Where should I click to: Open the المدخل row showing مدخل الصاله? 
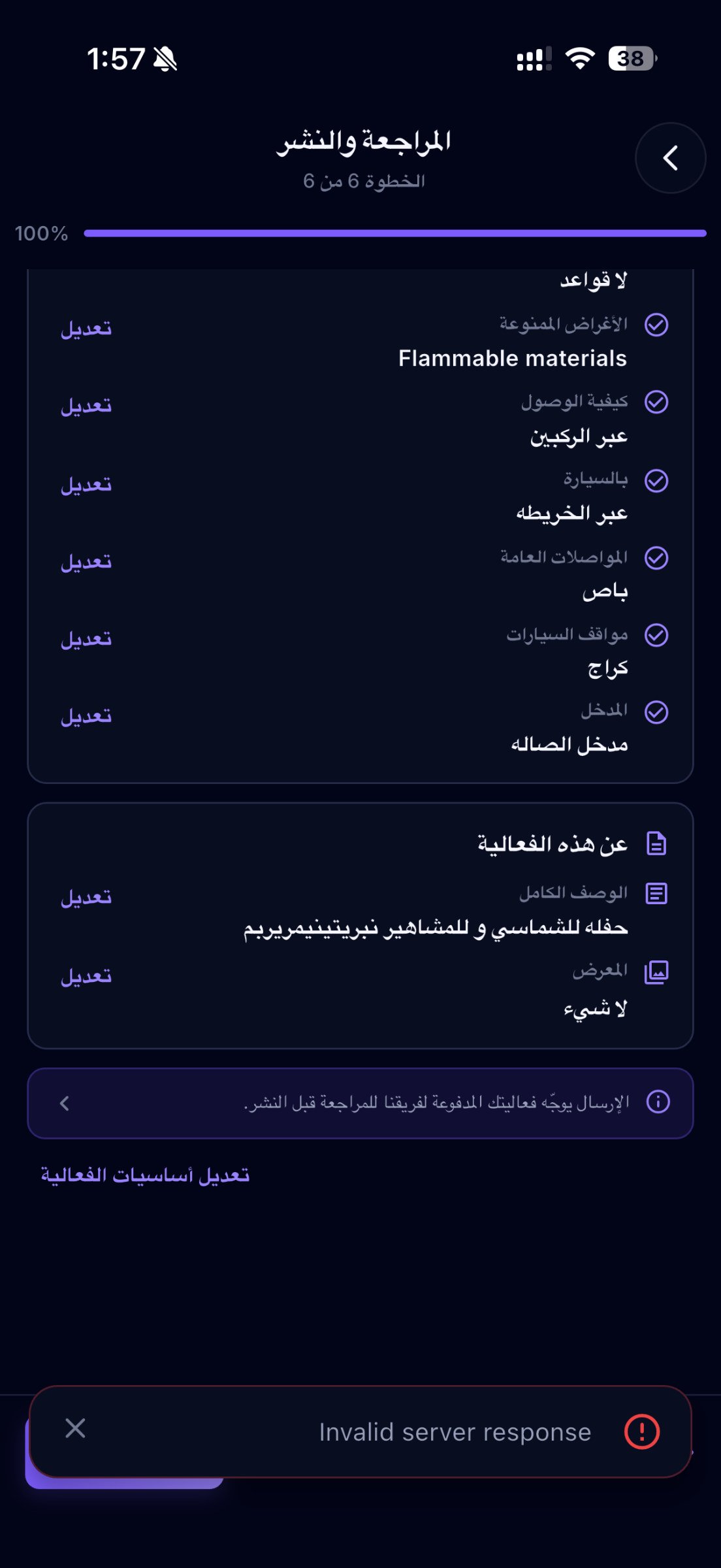tap(360, 727)
